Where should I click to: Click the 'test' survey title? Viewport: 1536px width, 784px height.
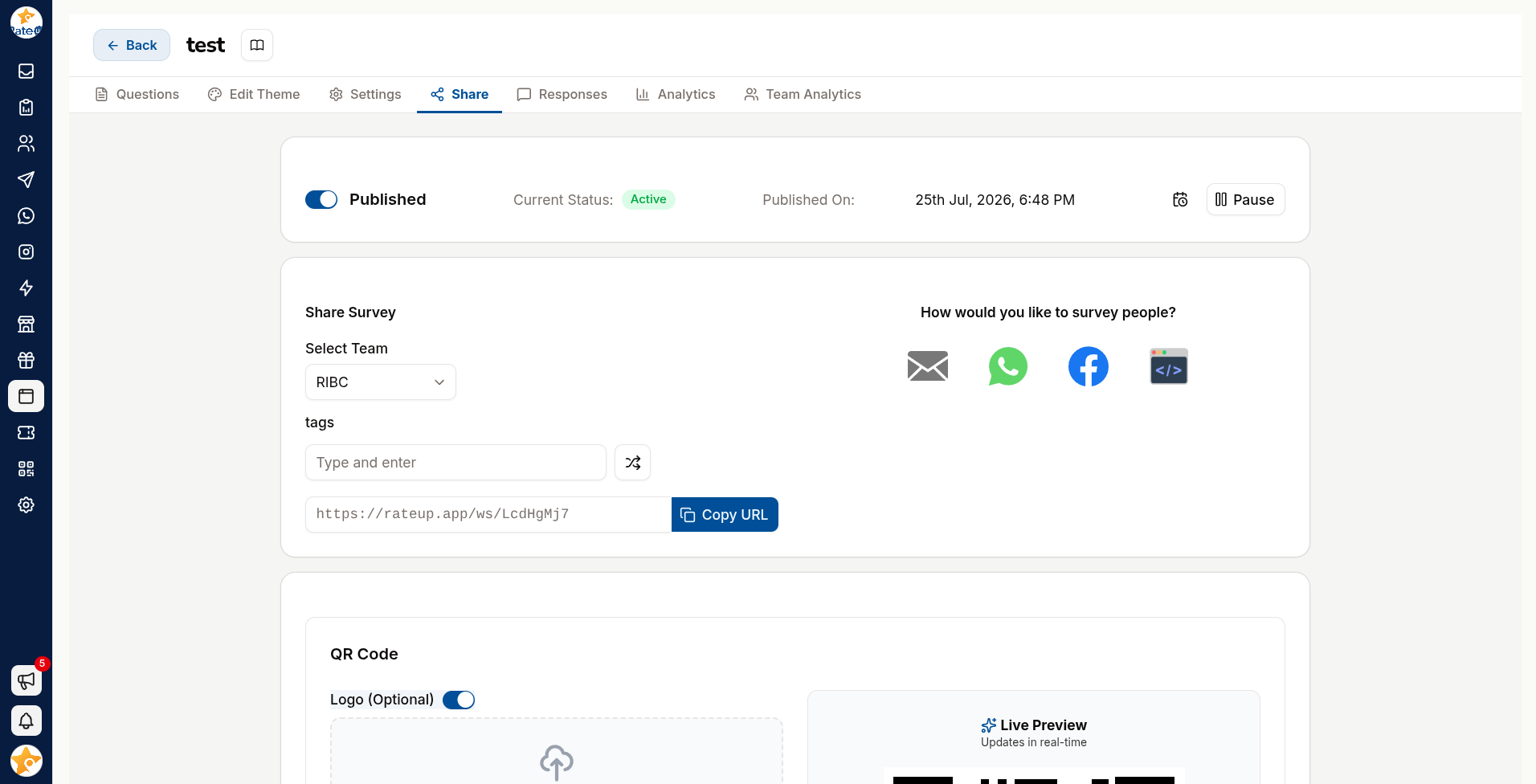(206, 45)
